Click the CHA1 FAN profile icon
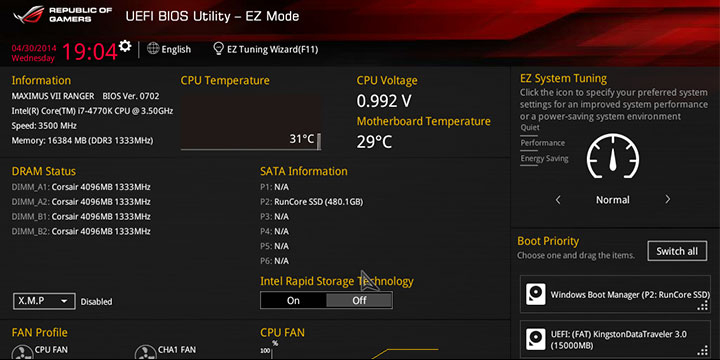The width and height of the screenshot is (720, 360). click(145, 353)
